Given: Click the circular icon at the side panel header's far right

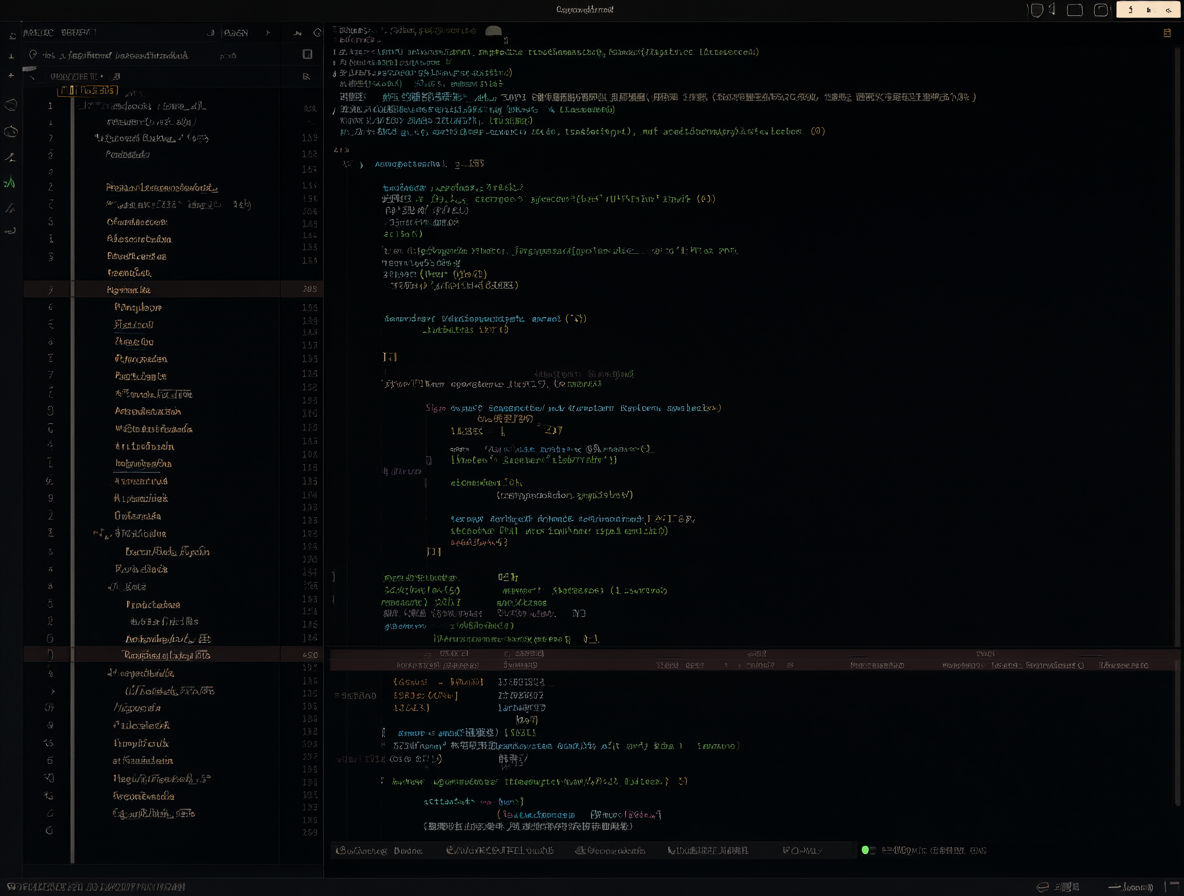Looking at the screenshot, I should coord(317,32).
